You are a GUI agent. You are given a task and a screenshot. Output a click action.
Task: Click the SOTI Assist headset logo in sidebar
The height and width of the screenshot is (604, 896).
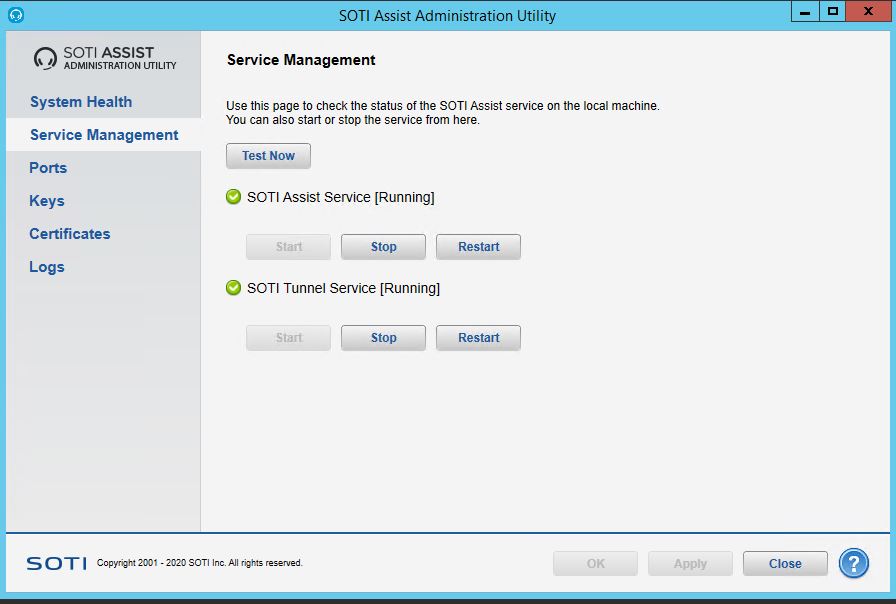pyautogui.click(x=45, y=58)
